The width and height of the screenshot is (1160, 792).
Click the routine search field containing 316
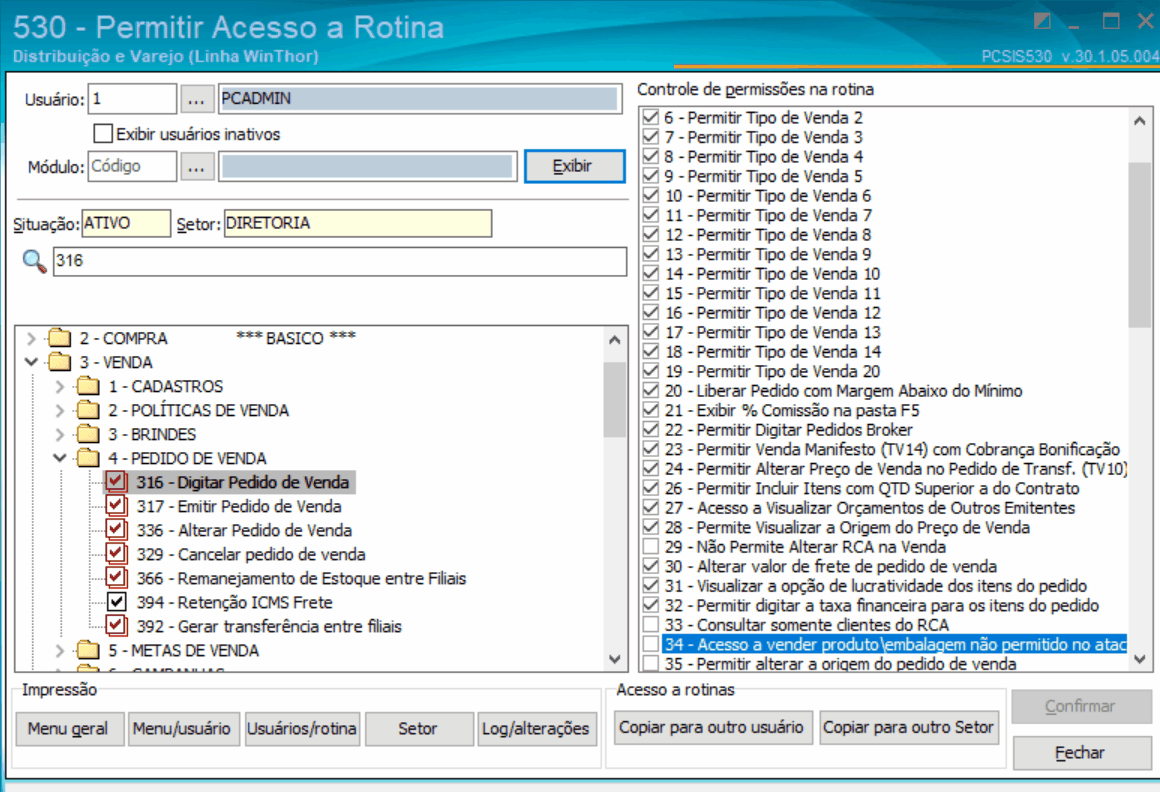[x=340, y=261]
